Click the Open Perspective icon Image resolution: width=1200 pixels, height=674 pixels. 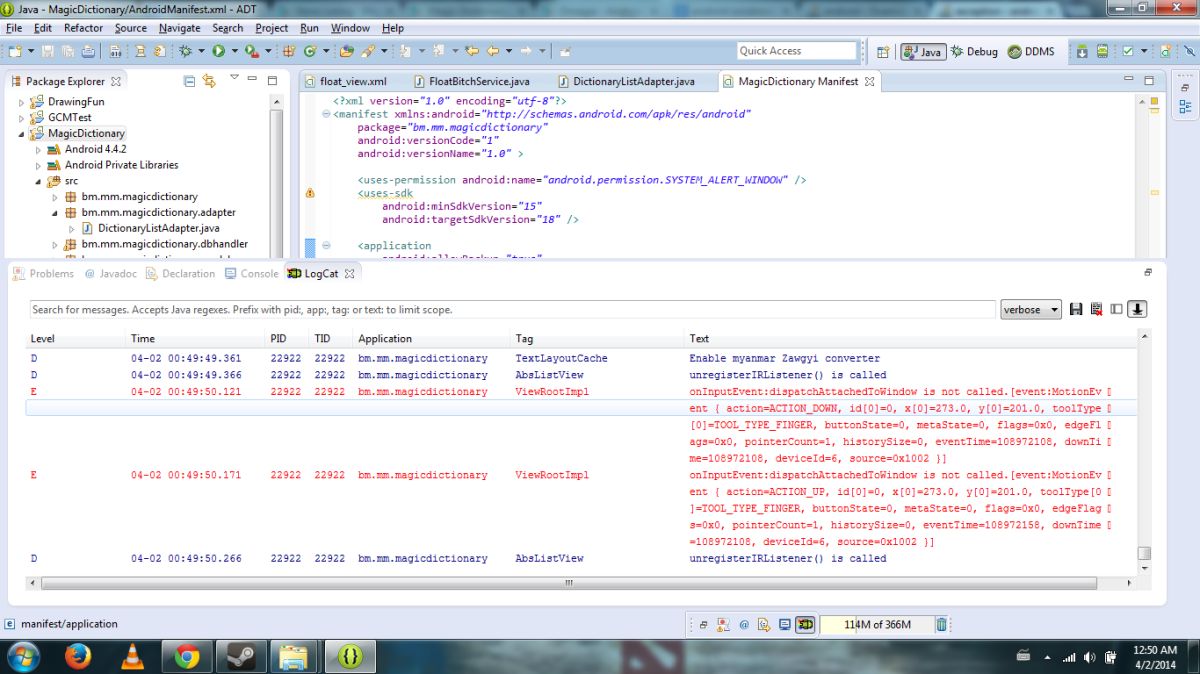click(883, 52)
